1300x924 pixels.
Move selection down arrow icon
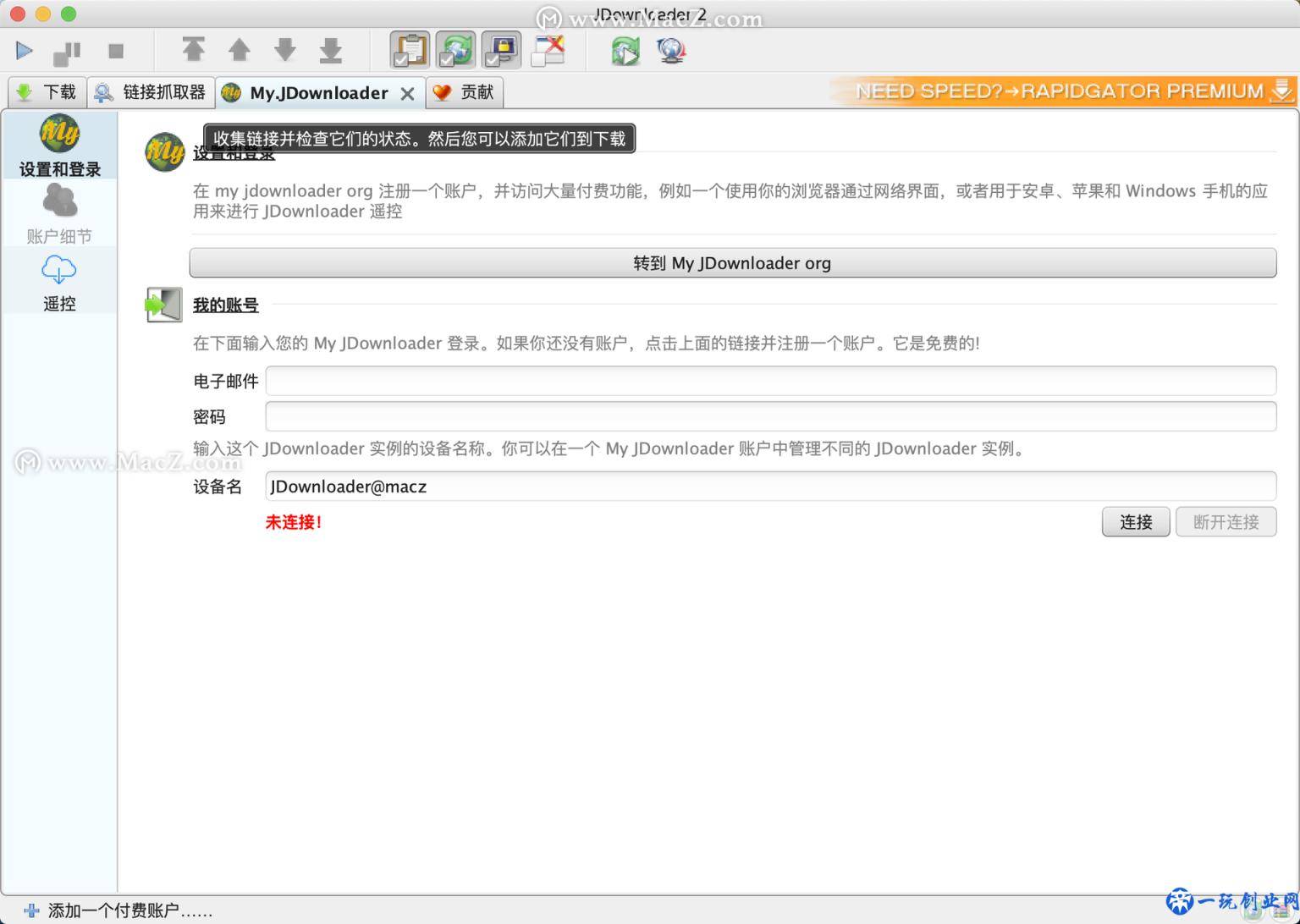[x=285, y=50]
